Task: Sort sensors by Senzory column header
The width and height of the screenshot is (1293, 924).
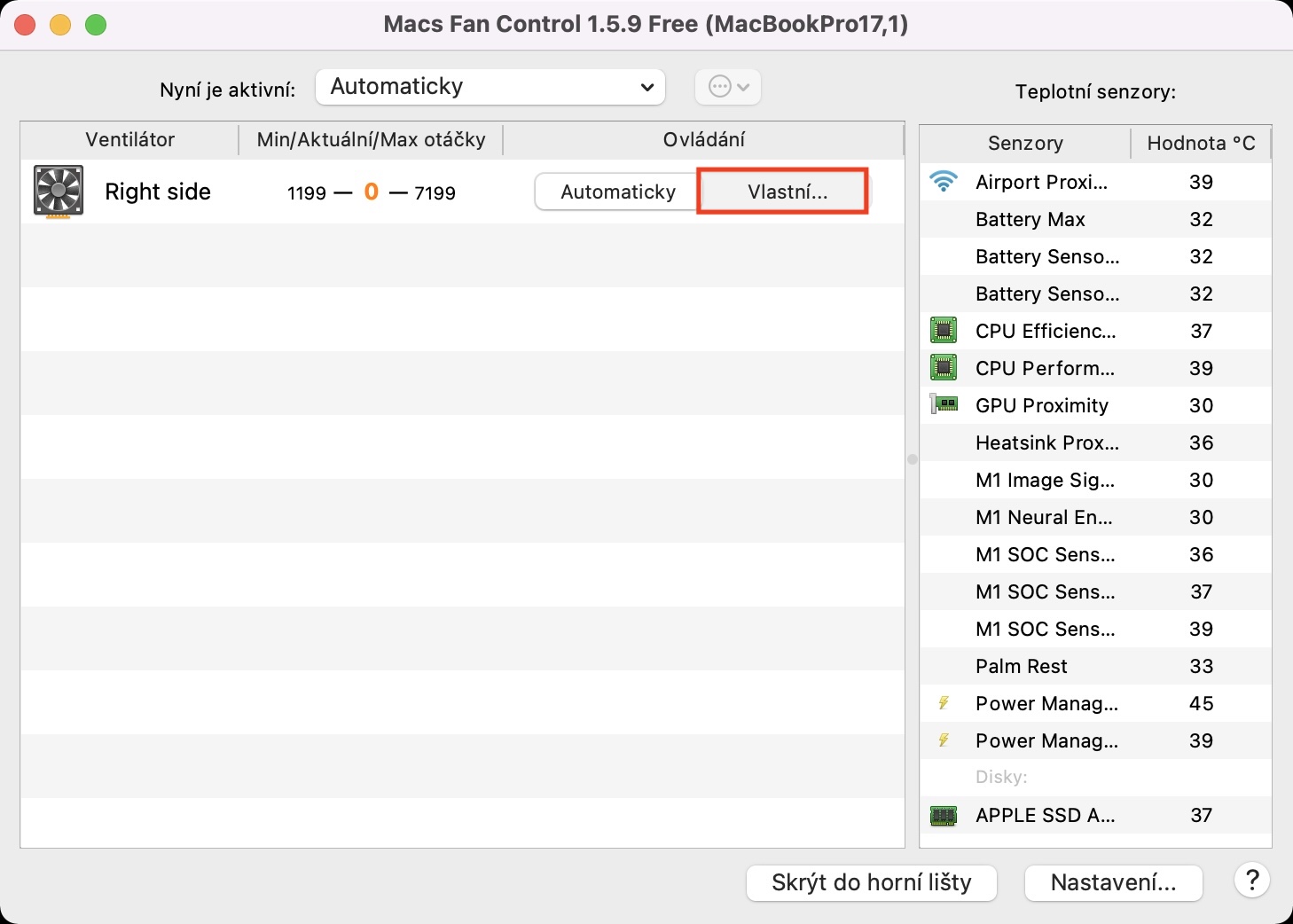Action: pyautogui.click(x=1025, y=144)
